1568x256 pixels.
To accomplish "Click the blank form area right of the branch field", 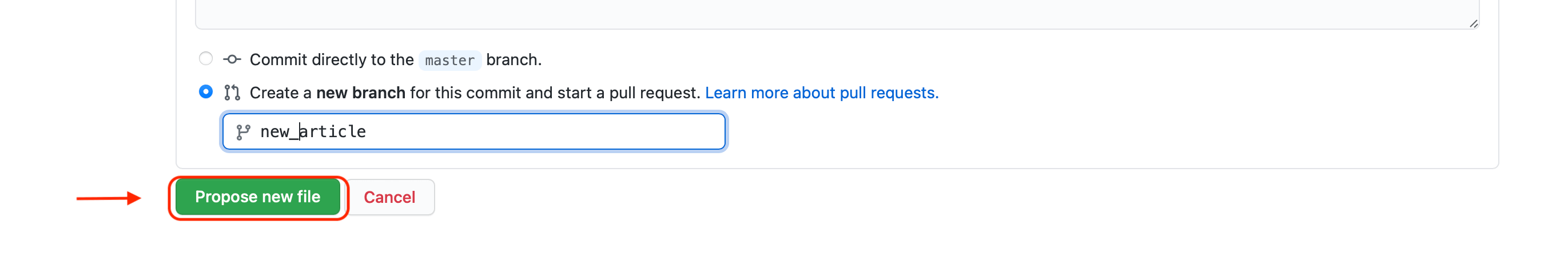I will tap(1096, 132).
